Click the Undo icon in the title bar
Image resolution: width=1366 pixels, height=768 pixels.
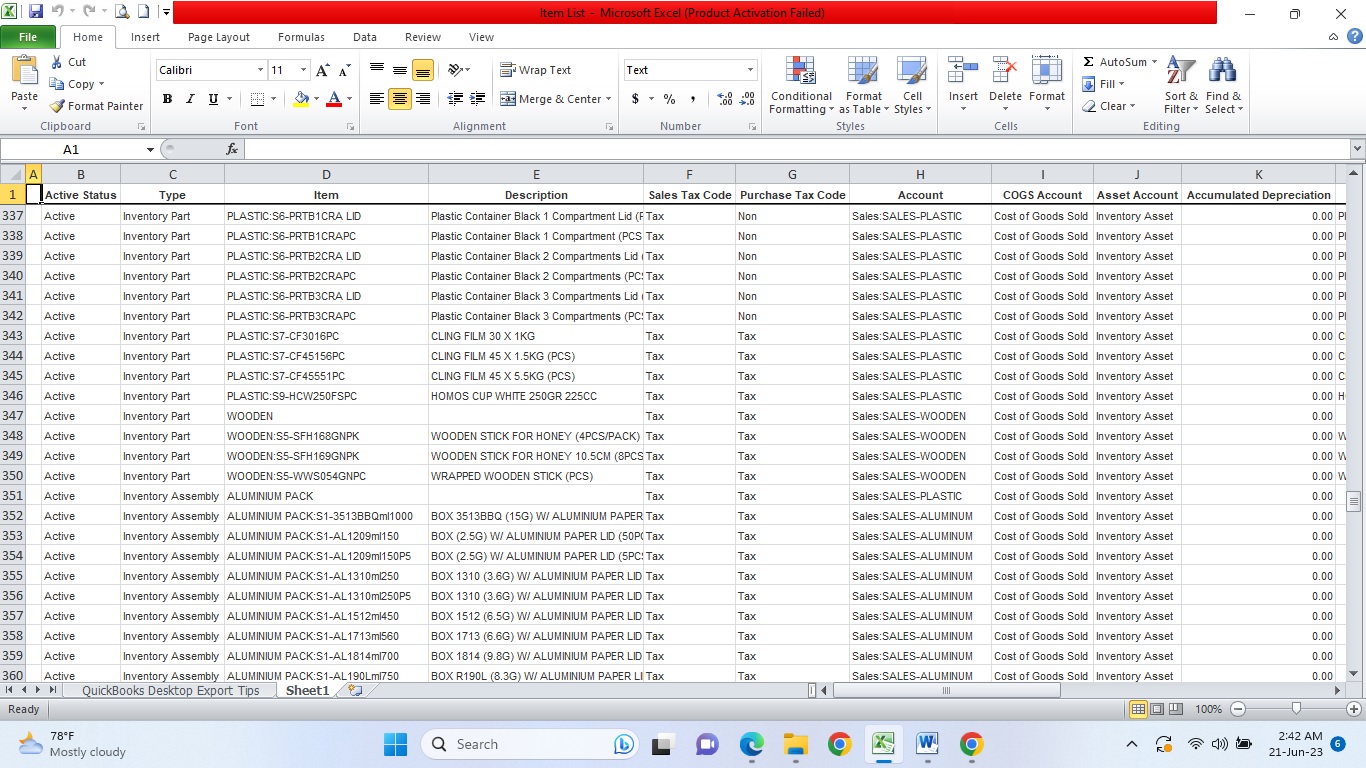[x=58, y=13]
